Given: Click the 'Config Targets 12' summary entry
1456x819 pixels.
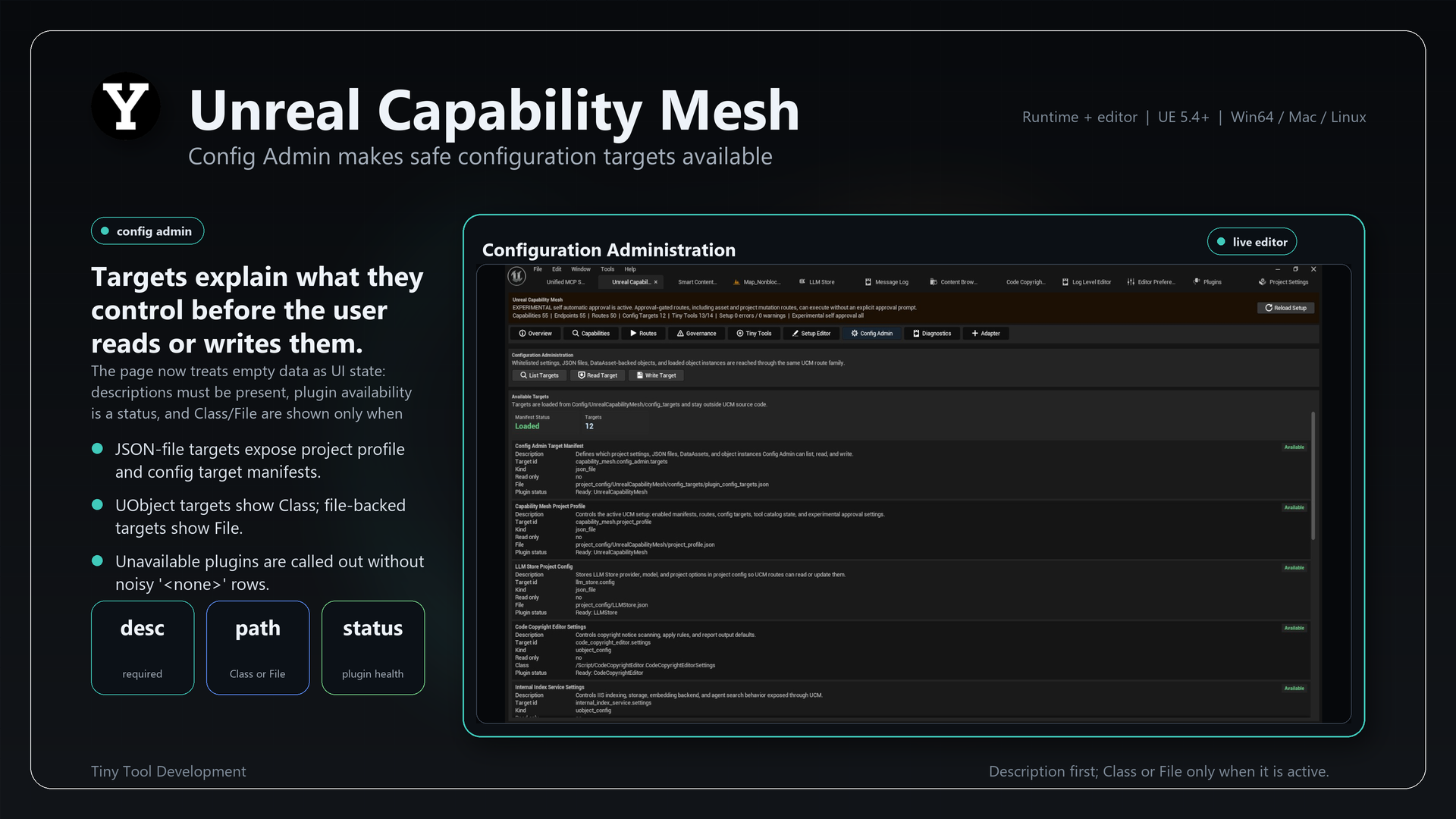Looking at the screenshot, I should pyautogui.click(x=644, y=315).
